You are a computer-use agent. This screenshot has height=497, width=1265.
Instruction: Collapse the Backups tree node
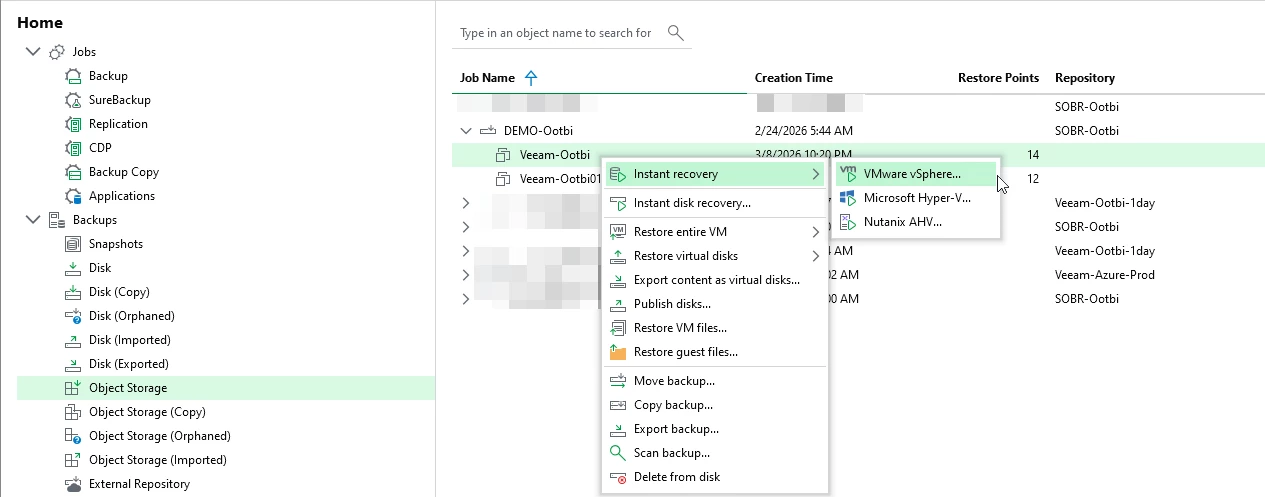click(x=34, y=220)
